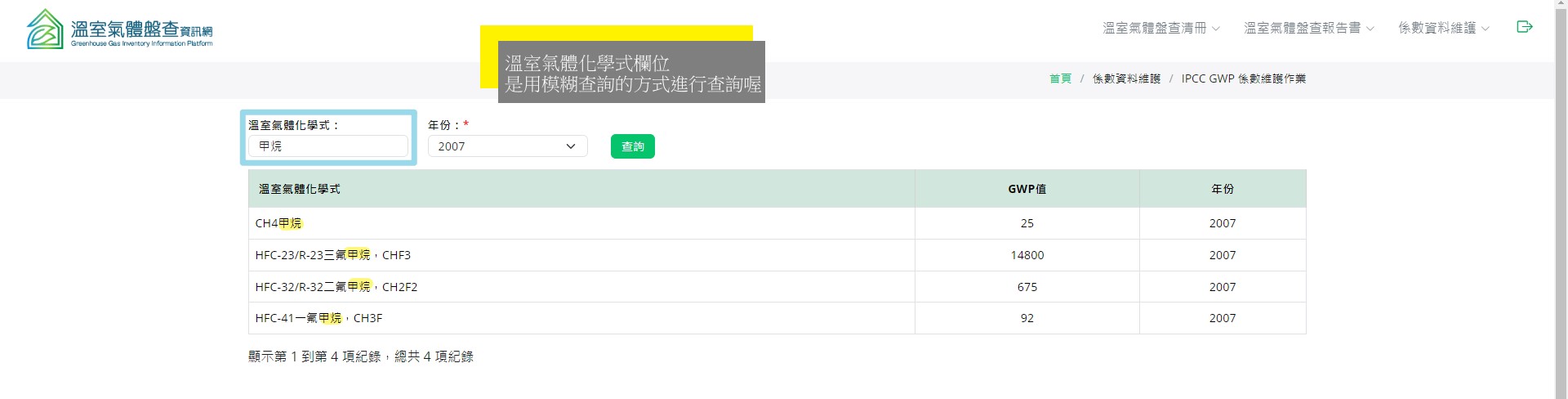Viewport: 1568px width, 399px height.
Task: Open the 溫室氣體盤查清冊 menu
Action: click(1160, 28)
